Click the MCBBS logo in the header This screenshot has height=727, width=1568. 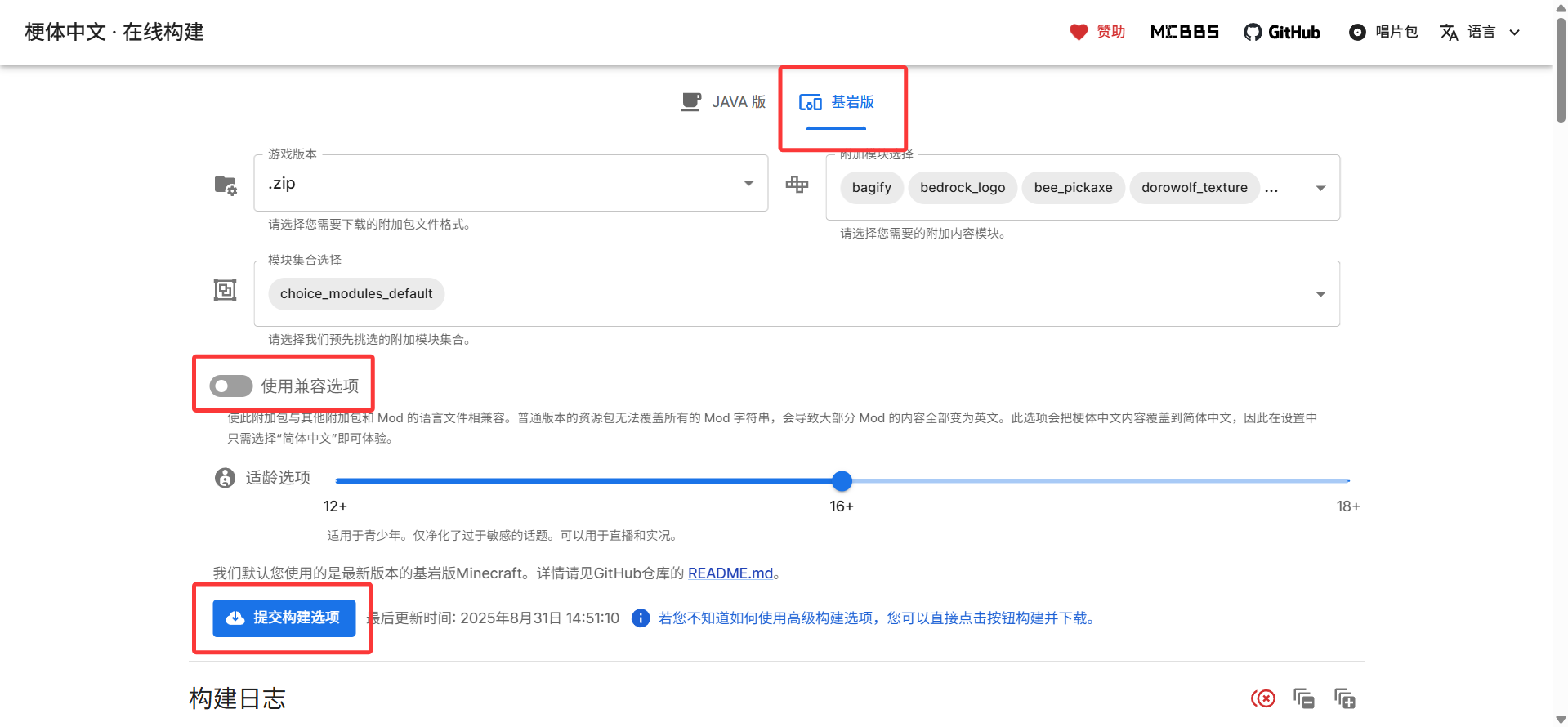click(1184, 32)
